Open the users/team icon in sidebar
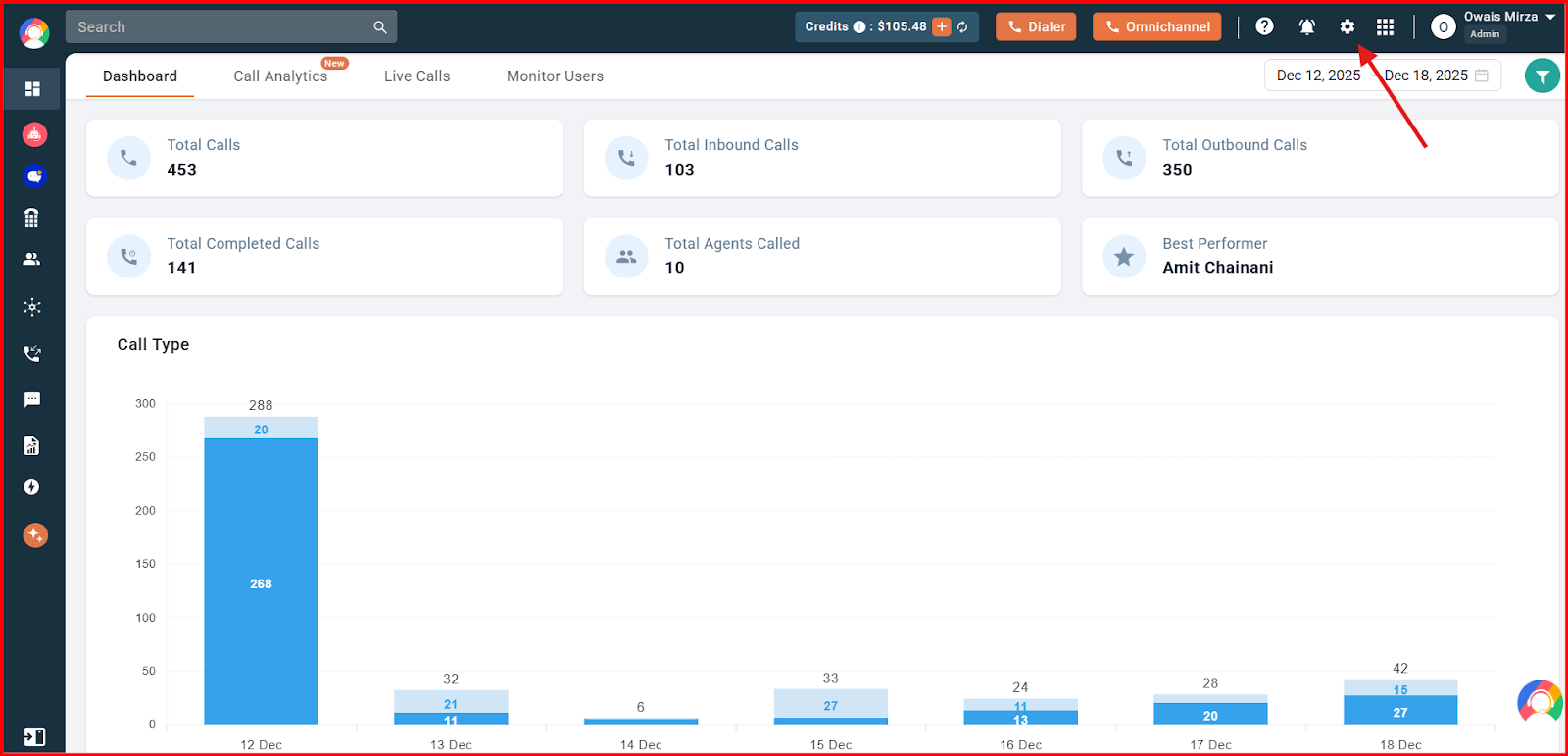The image size is (1568, 756). [x=32, y=260]
